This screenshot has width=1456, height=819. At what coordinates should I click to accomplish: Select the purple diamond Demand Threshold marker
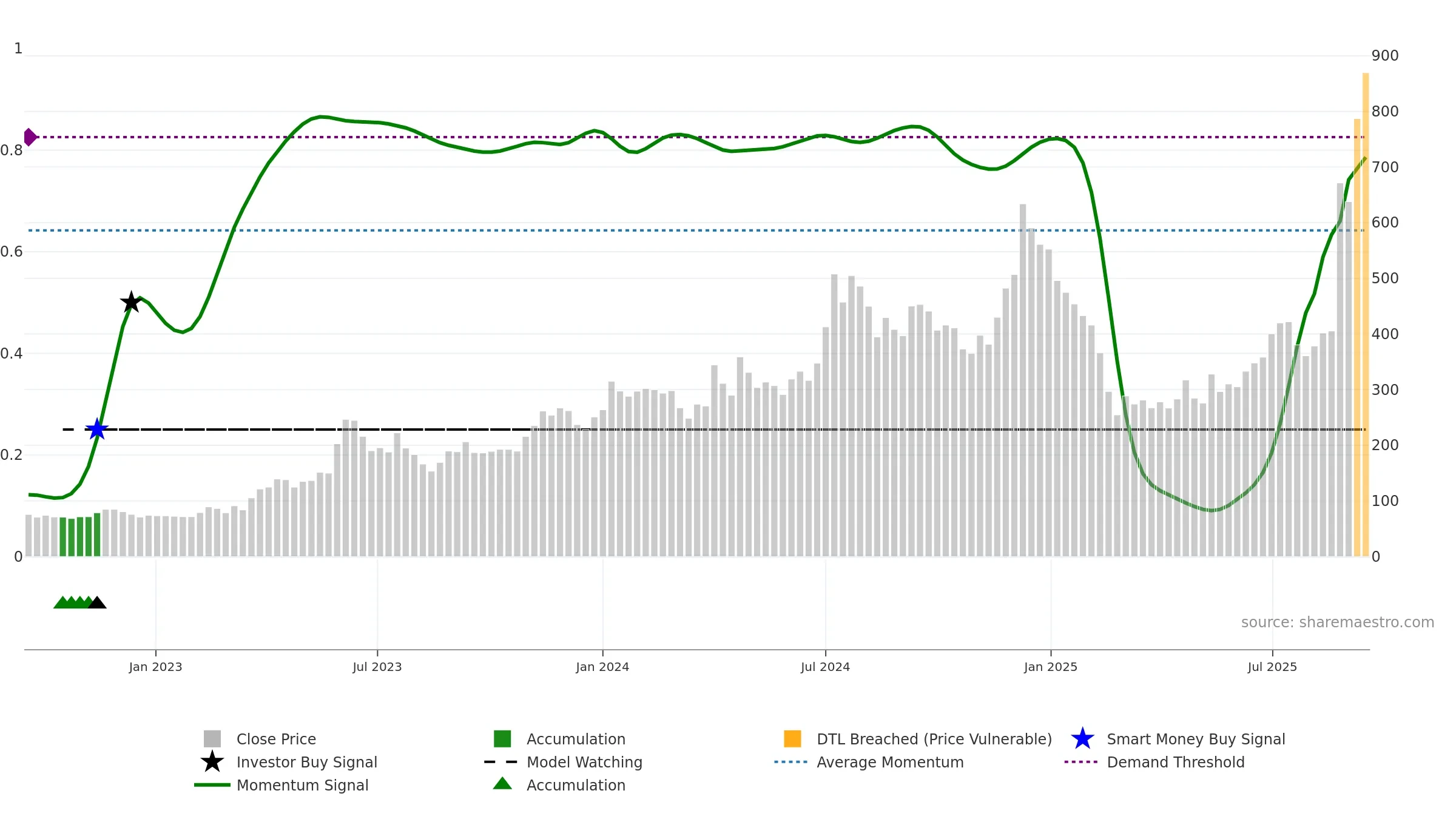click(29, 137)
